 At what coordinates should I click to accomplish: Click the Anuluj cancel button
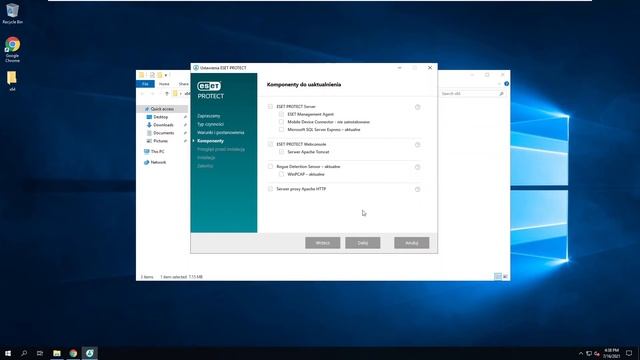tap(411, 243)
